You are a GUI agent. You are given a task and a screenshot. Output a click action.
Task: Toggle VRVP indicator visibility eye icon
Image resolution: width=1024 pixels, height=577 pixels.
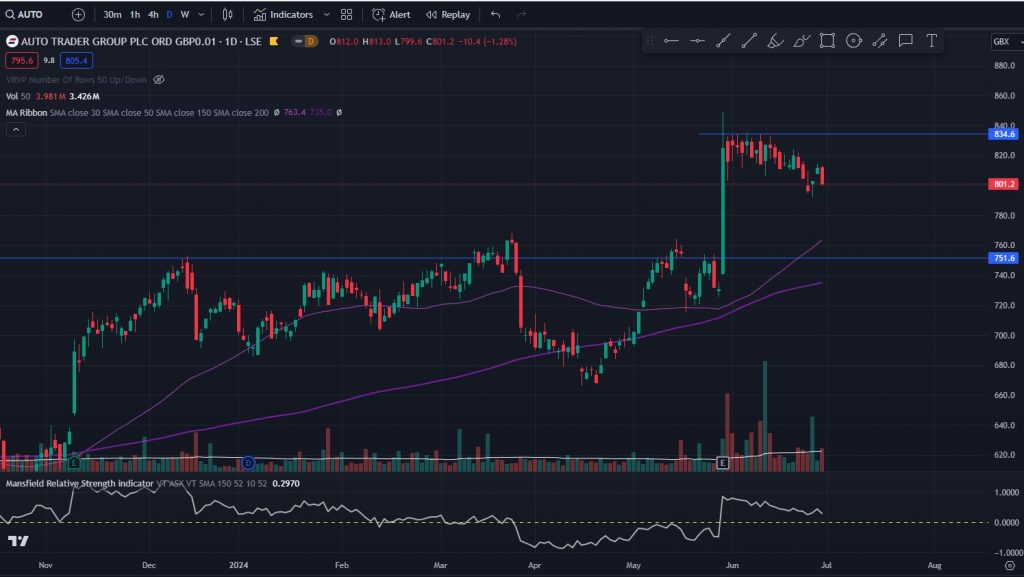point(159,79)
